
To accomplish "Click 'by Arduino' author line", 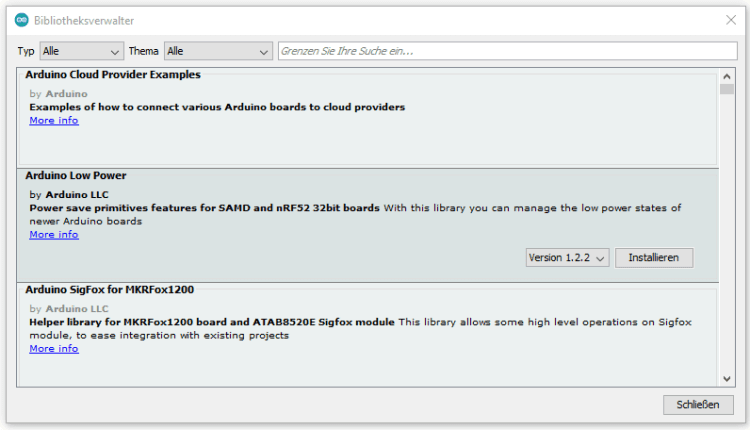I will click(x=58, y=94).
